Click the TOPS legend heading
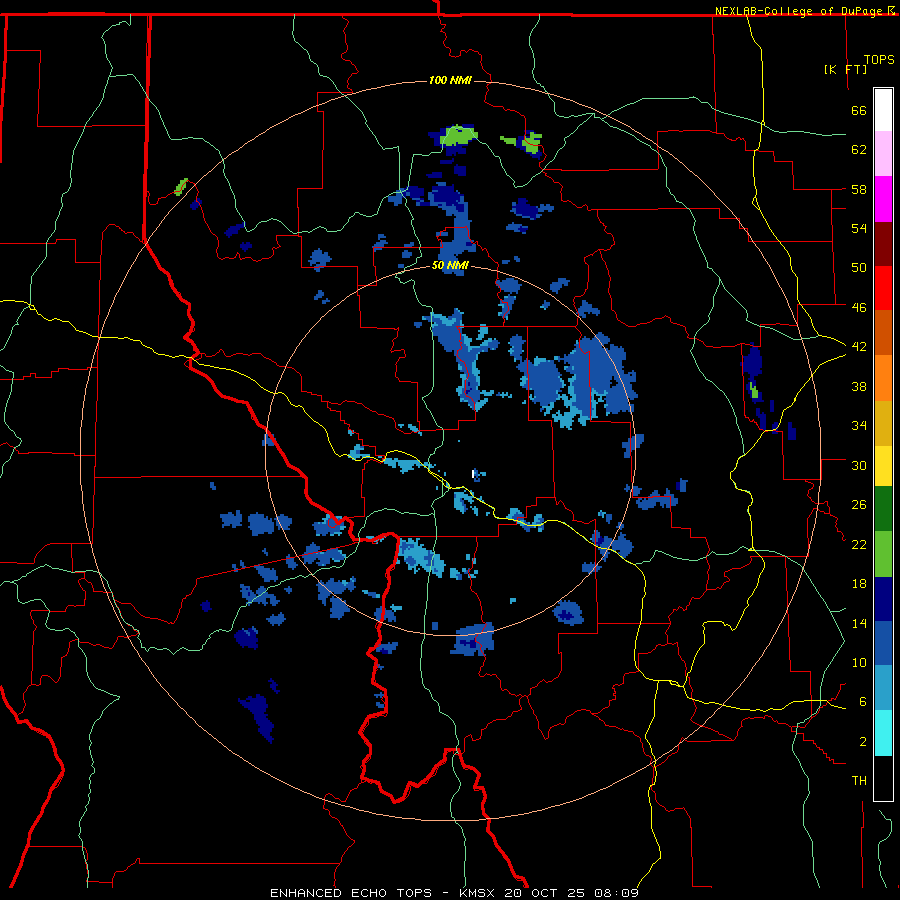The width and height of the screenshot is (900, 900). [x=879, y=59]
